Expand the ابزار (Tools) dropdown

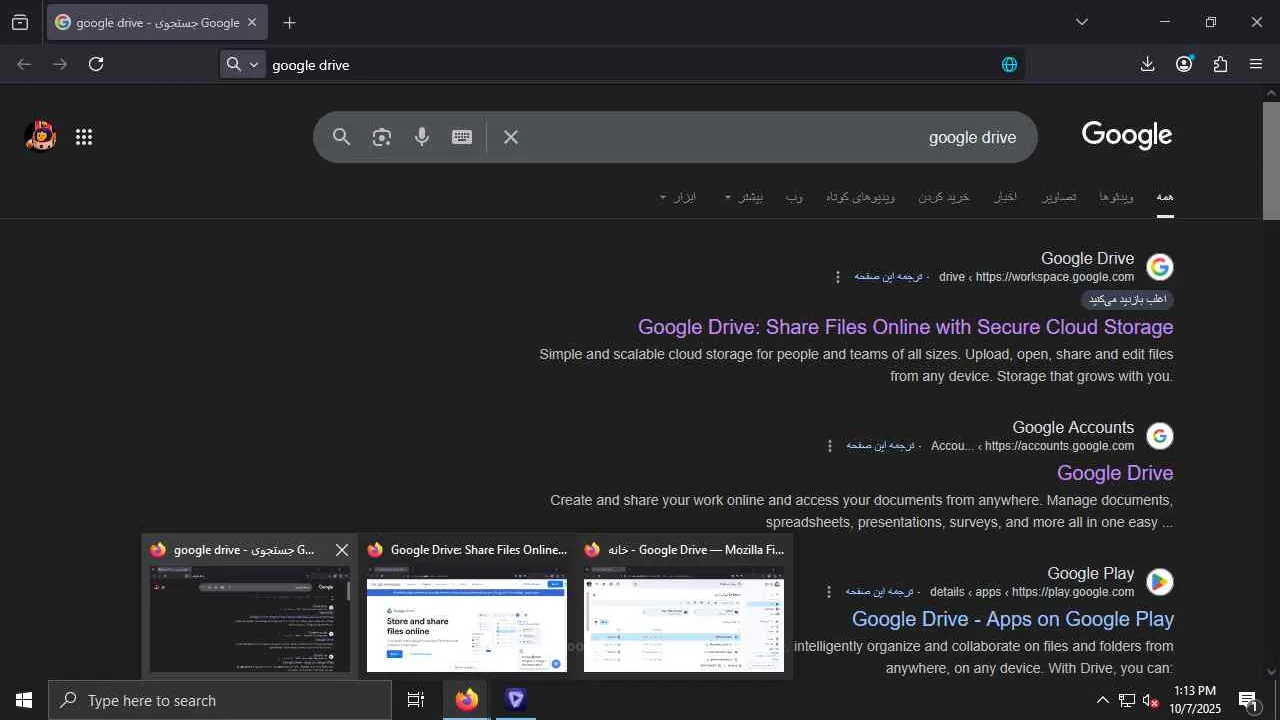678,197
